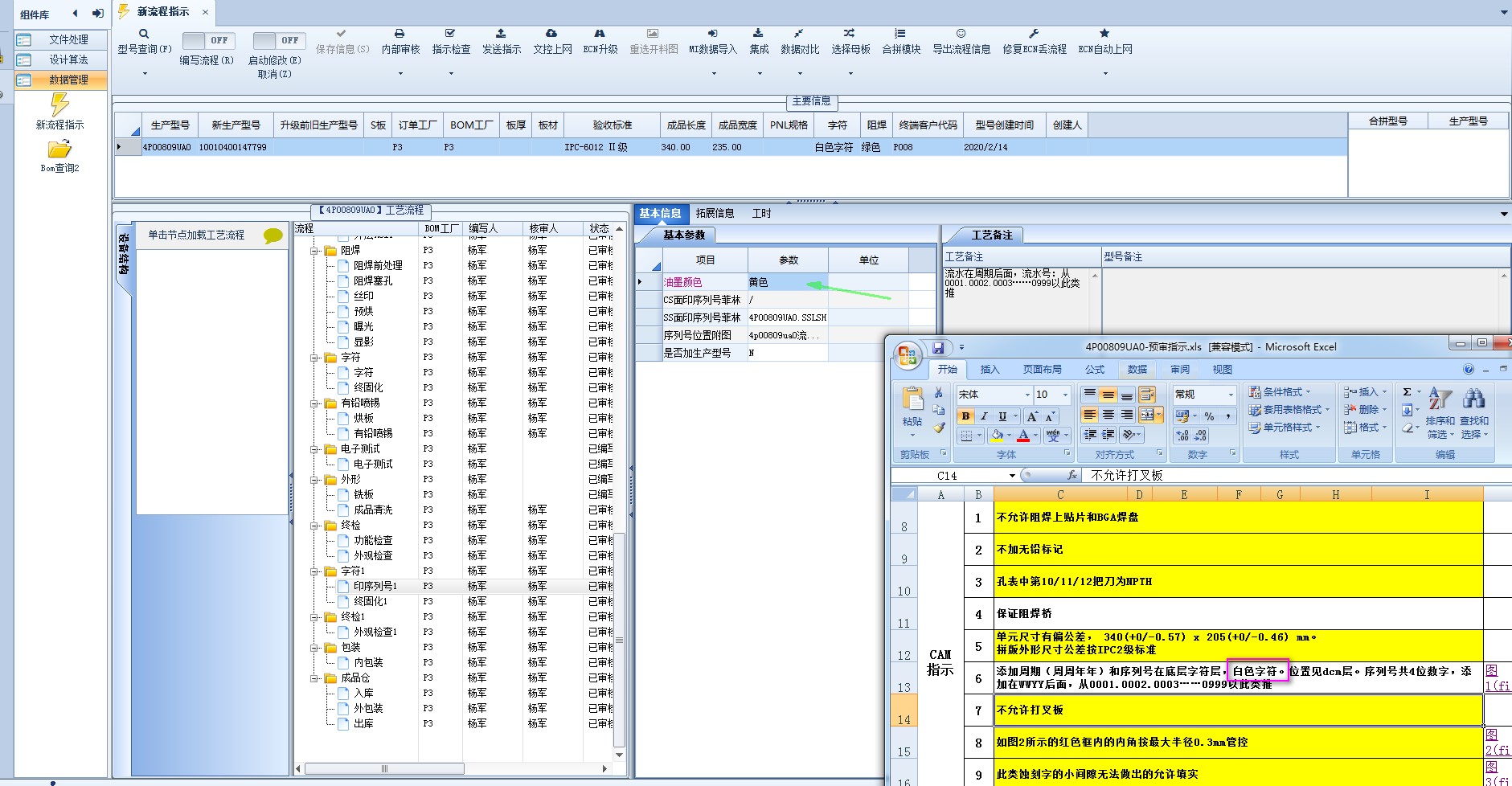The height and width of the screenshot is (786, 1512).
Task: Toggle the 启动修改 OFF switch
Action: tap(278, 40)
